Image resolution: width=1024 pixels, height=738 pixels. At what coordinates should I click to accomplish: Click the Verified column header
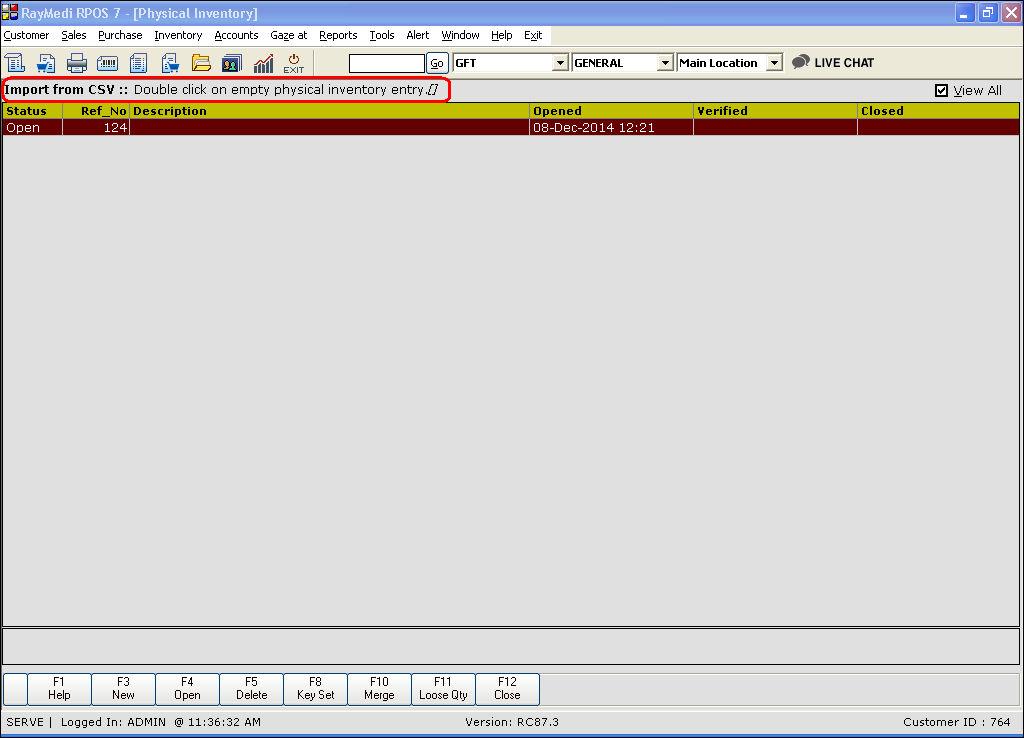point(775,111)
